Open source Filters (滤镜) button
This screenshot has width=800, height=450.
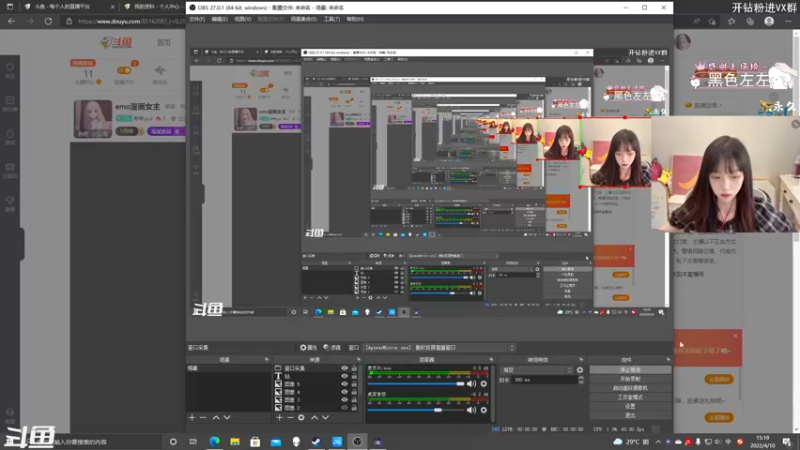click(332, 347)
